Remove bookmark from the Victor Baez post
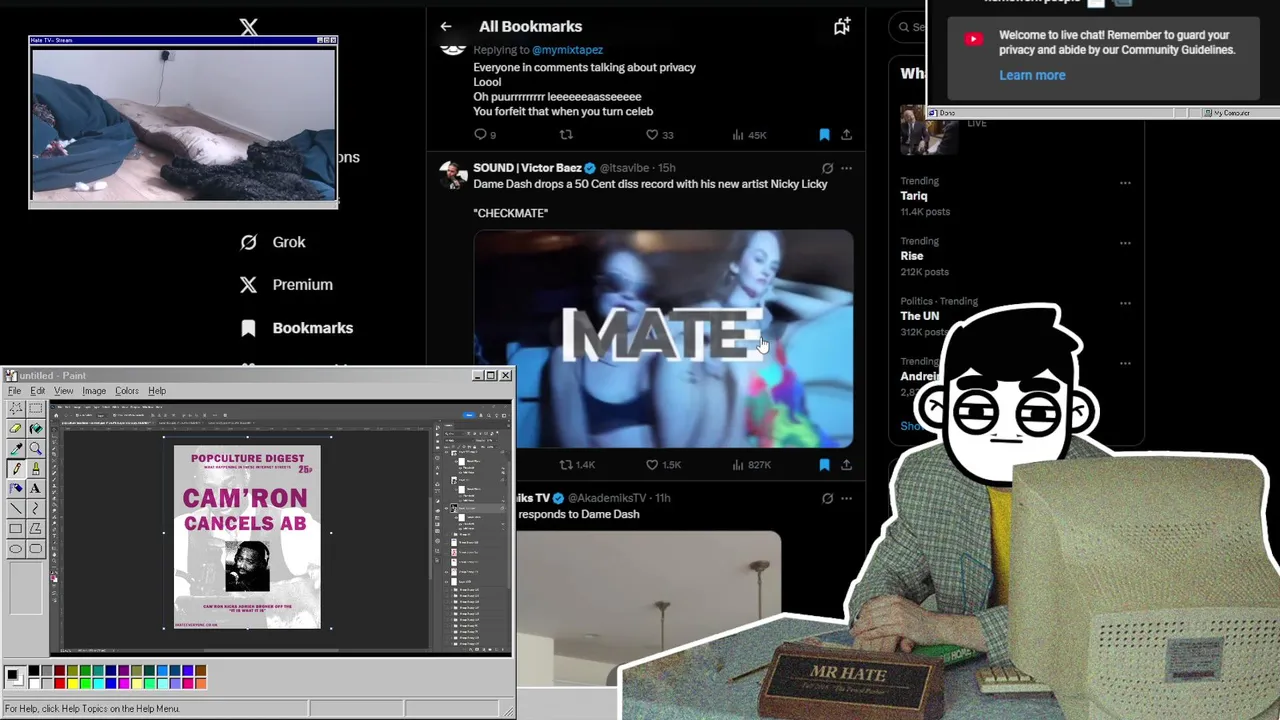 pos(824,464)
